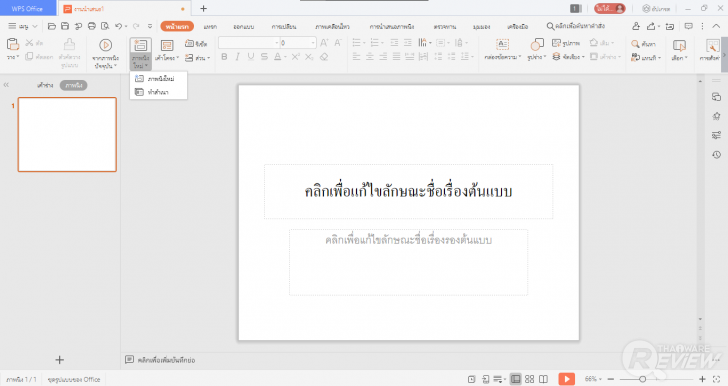Open the Replace dropdown
The width and height of the screenshot is (728, 386).
coord(646,58)
